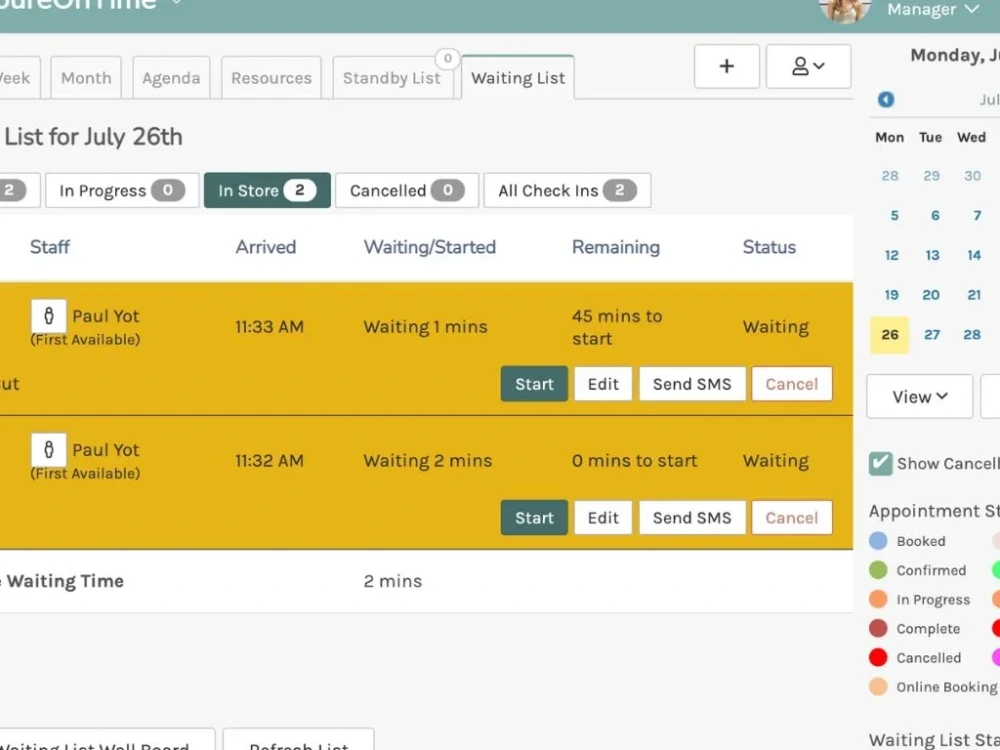Cancel the 11:32 AM waiting entry
This screenshot has height=750, width=1000.
[791, 517]
